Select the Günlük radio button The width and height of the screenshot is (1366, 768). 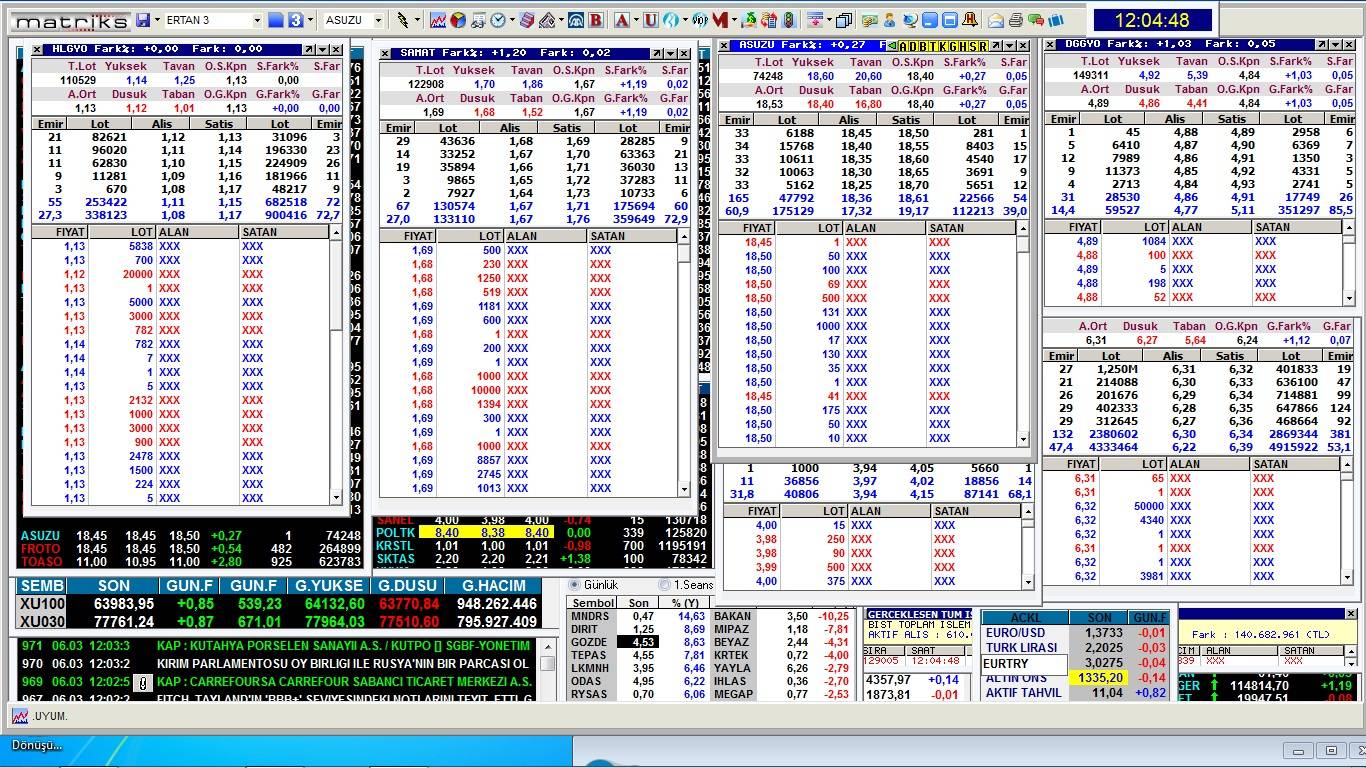pyautogui.click(x=575, y=585)
